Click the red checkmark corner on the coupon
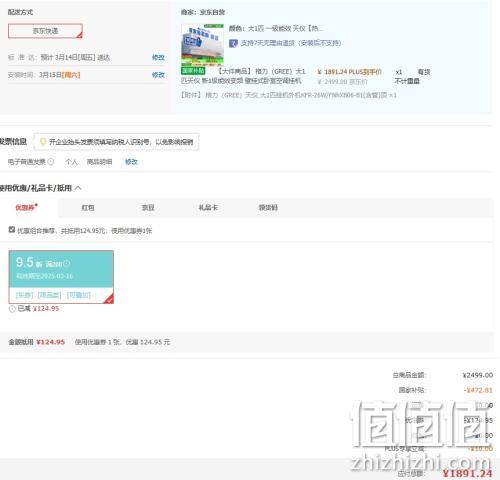This screenshot has width=500, height=480. pyautogui.click(x=109, y=299)
